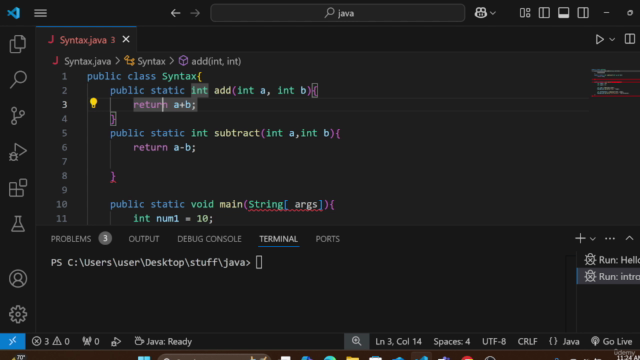Click in the command center search box
This screenshot has height=360, width=640.
pos(338,13)
